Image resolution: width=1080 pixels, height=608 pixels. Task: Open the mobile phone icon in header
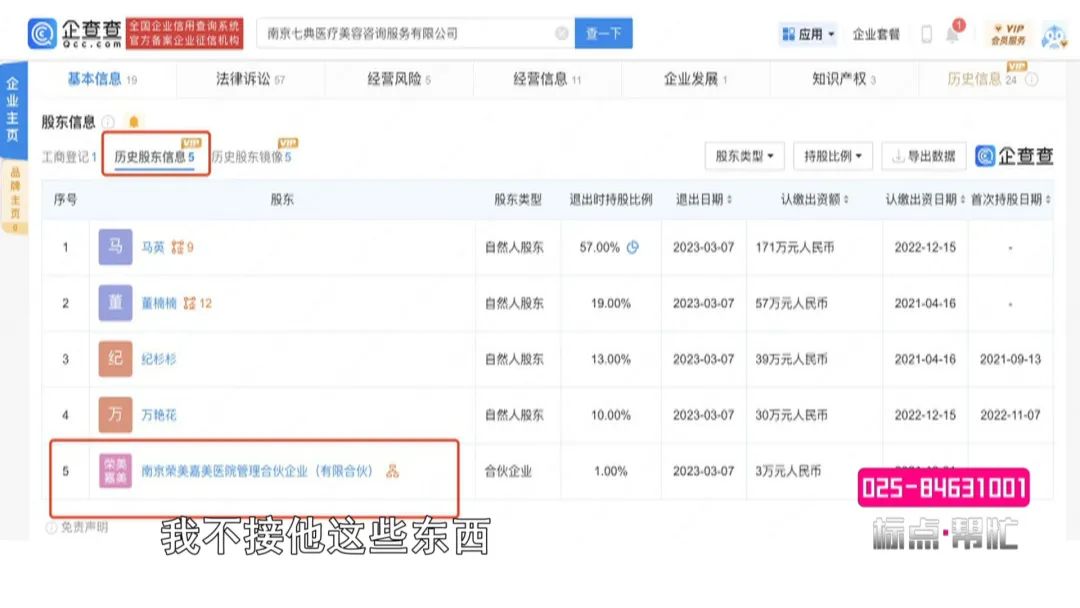point(926,34)
